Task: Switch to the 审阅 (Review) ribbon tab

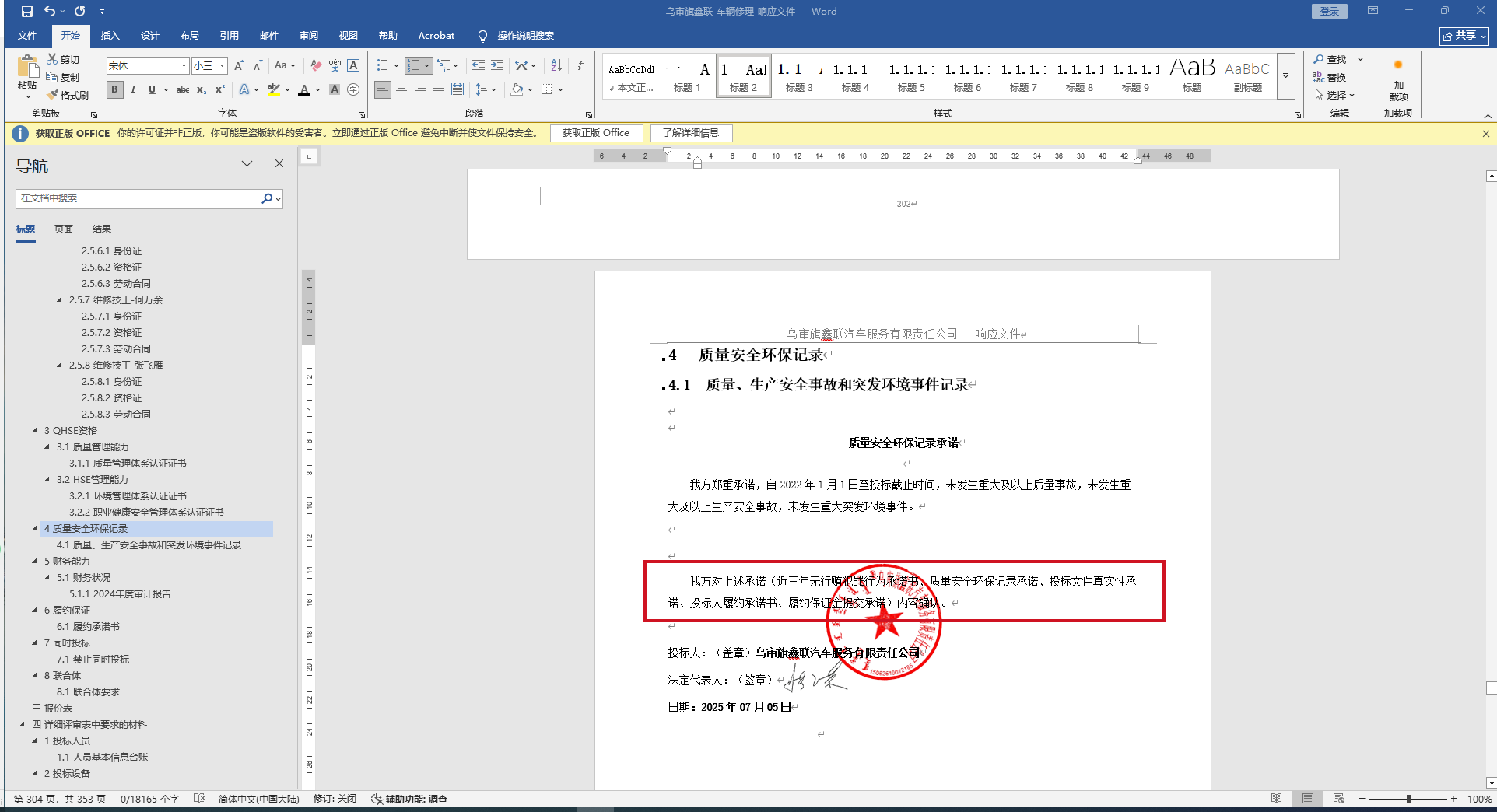Action: pyautogui.click(x=308, y=36)
